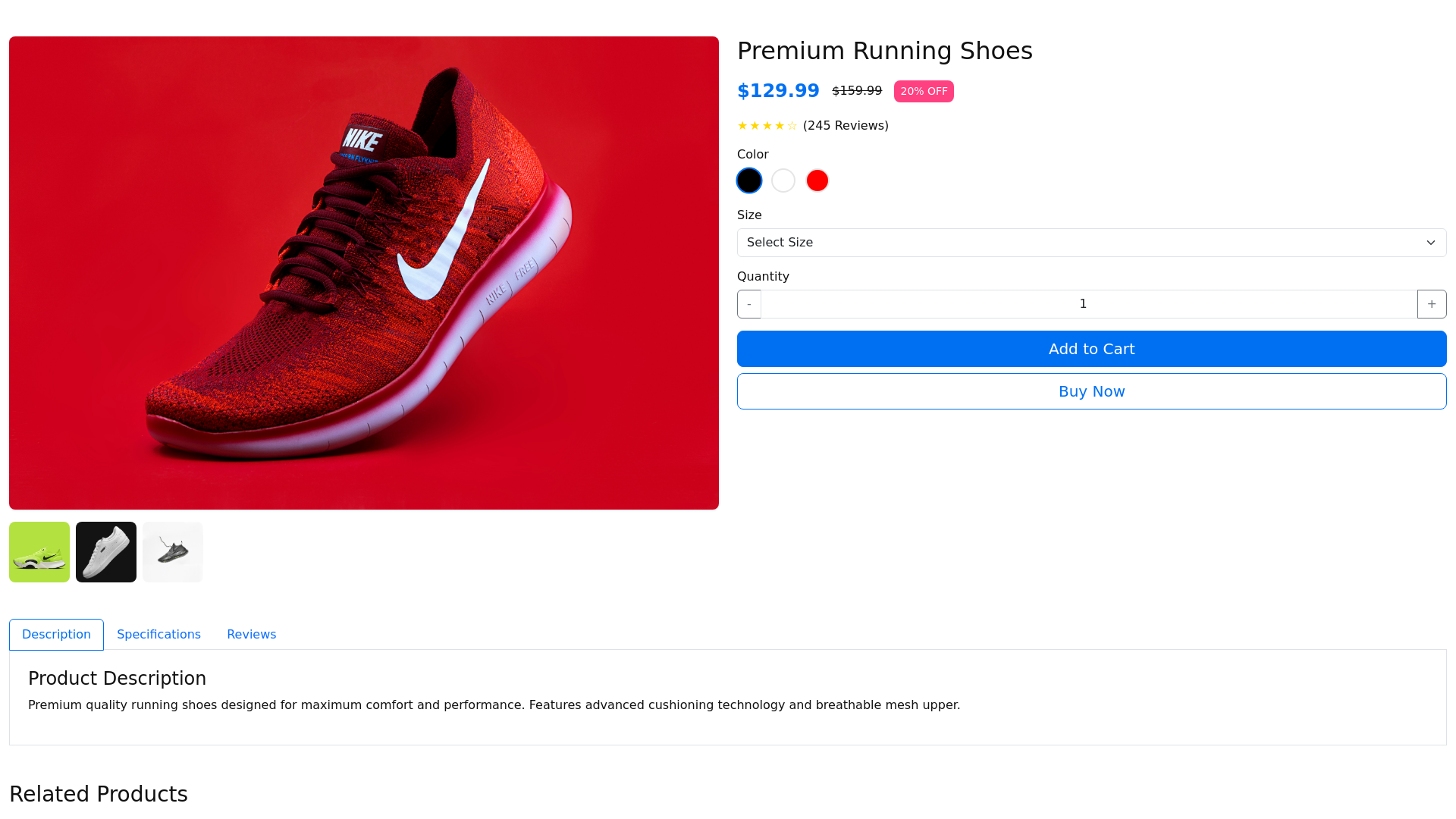Select the white color swatch
The width and height of the screenshot is (1456, 819).
coord(783,180)
